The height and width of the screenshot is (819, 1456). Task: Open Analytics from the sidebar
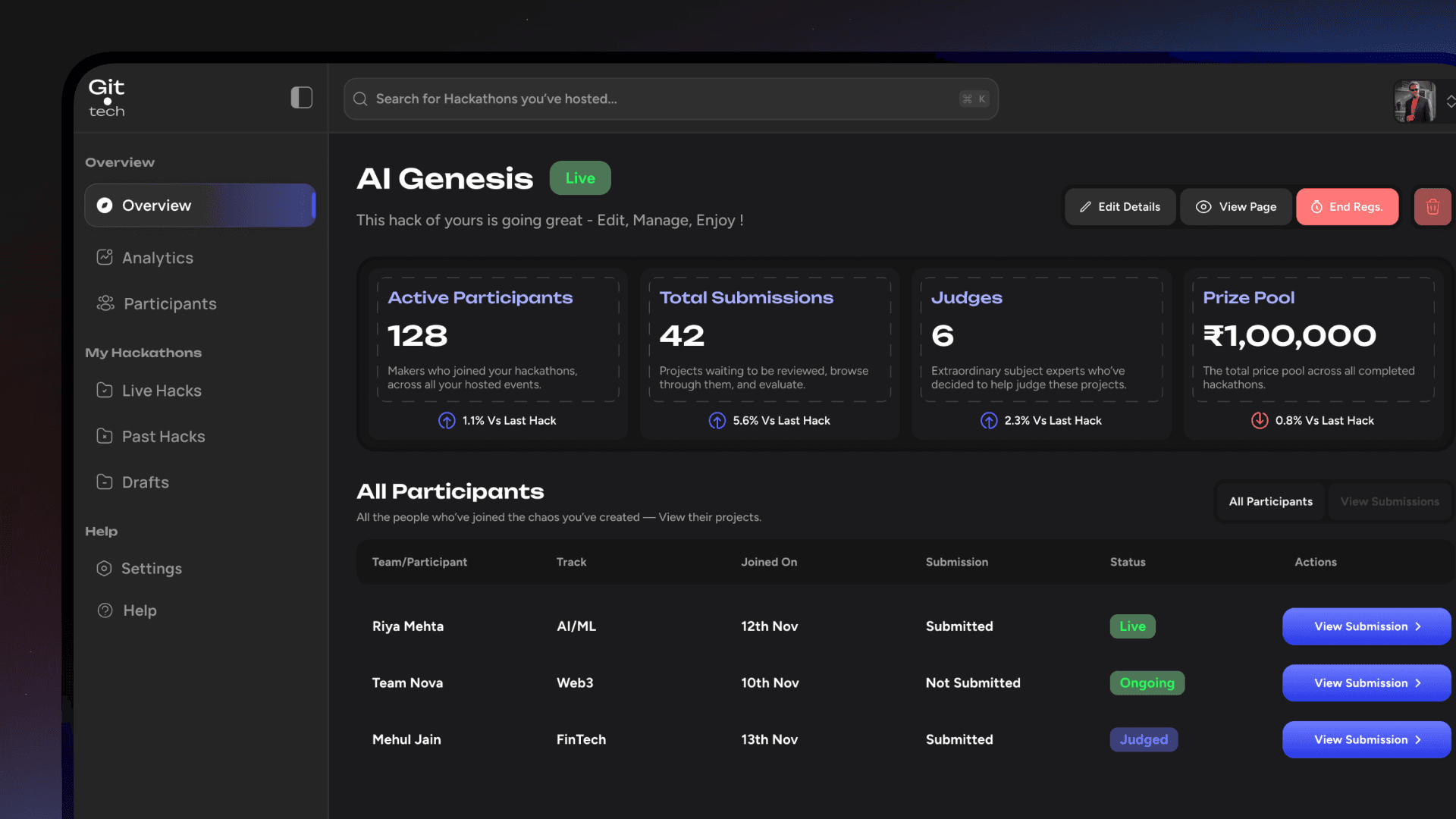coord(157,258)
